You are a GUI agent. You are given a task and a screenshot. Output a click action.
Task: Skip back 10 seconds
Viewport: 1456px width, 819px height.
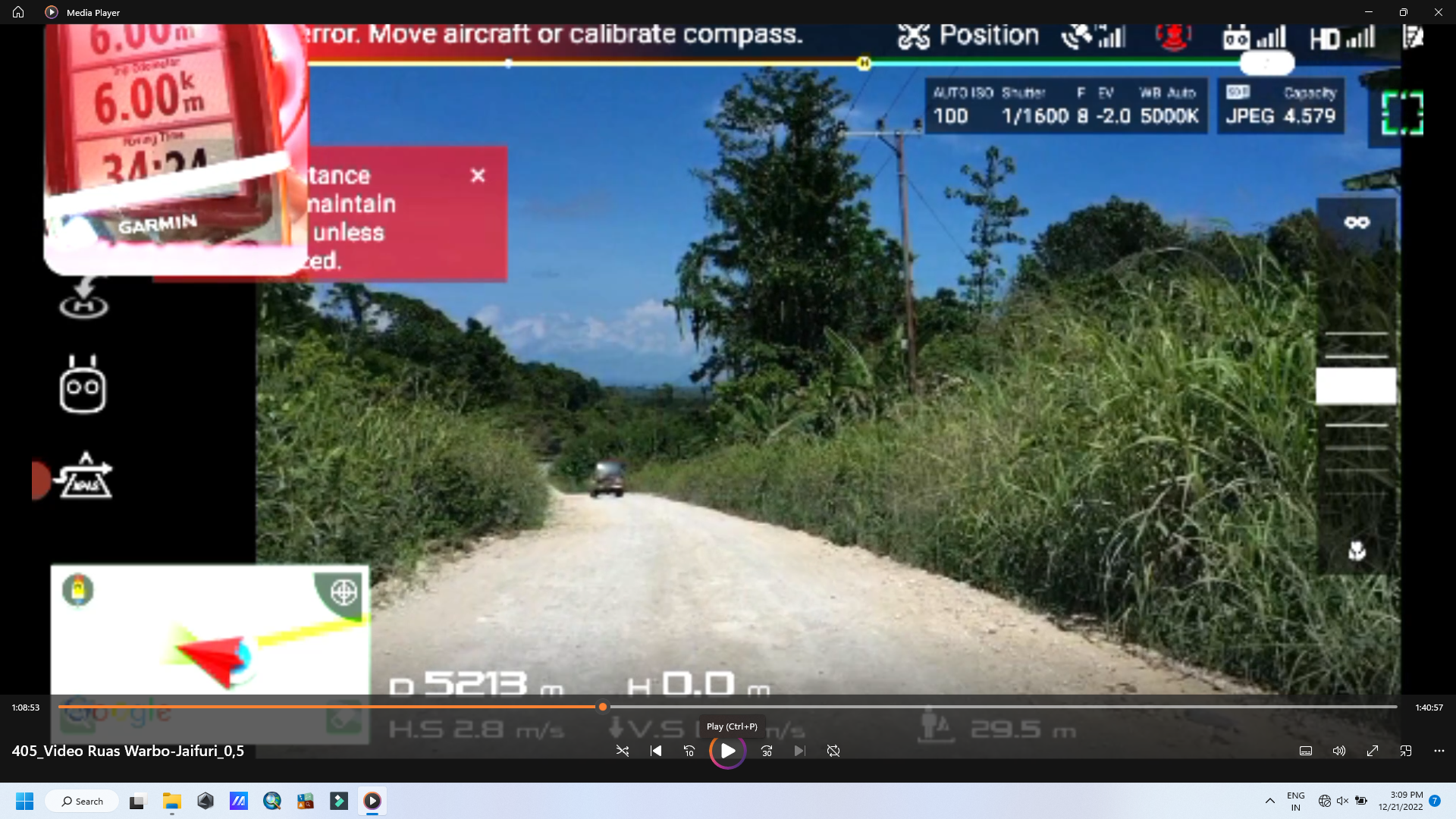tap(689, 751)
